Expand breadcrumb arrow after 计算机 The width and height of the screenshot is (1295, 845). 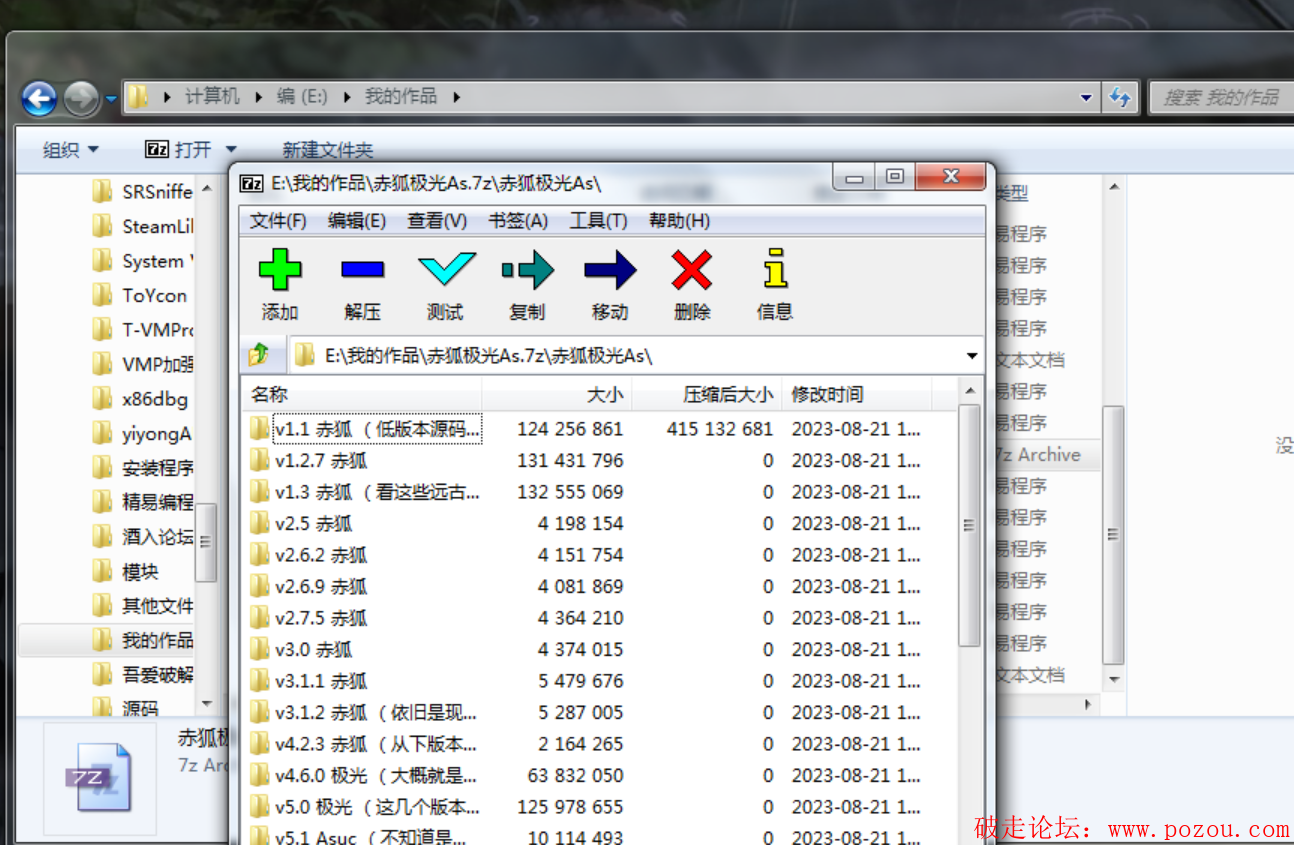pos(258,97)
